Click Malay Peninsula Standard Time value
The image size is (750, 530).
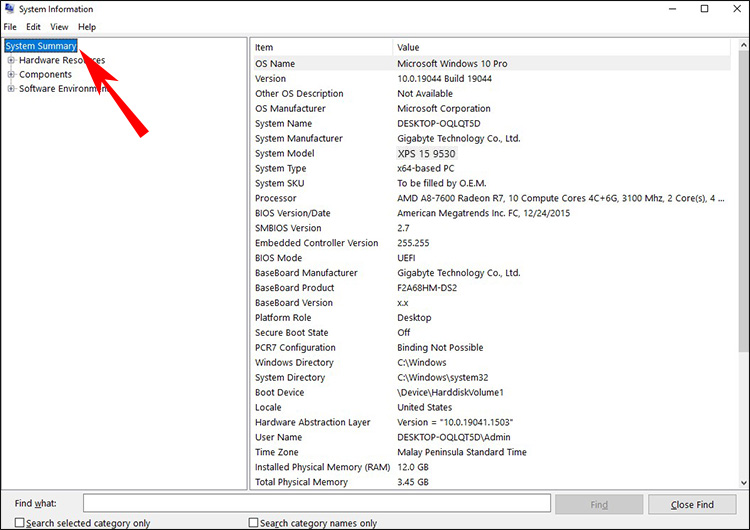[x=462, y=452]
